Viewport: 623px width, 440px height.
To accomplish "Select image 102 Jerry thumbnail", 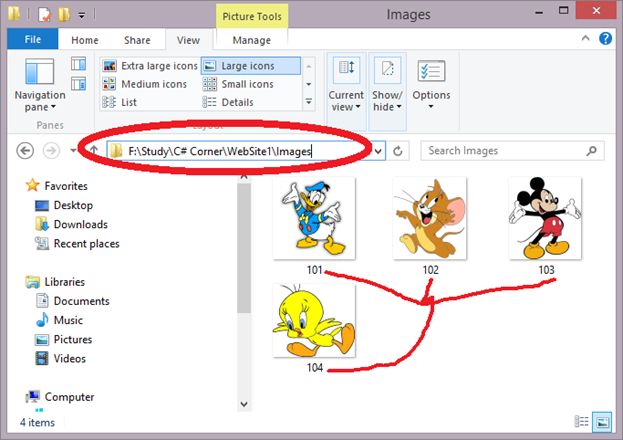I will click(430, 218).
